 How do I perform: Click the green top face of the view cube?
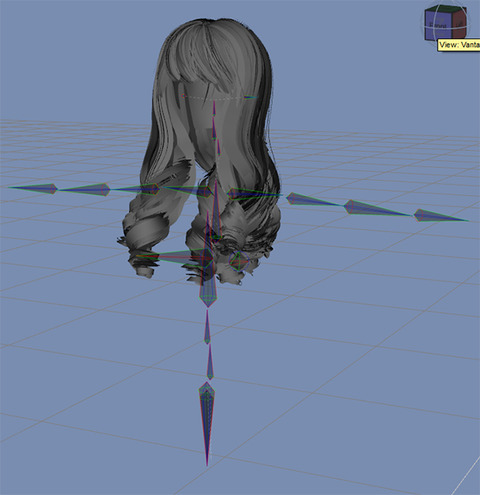point(445,9)
